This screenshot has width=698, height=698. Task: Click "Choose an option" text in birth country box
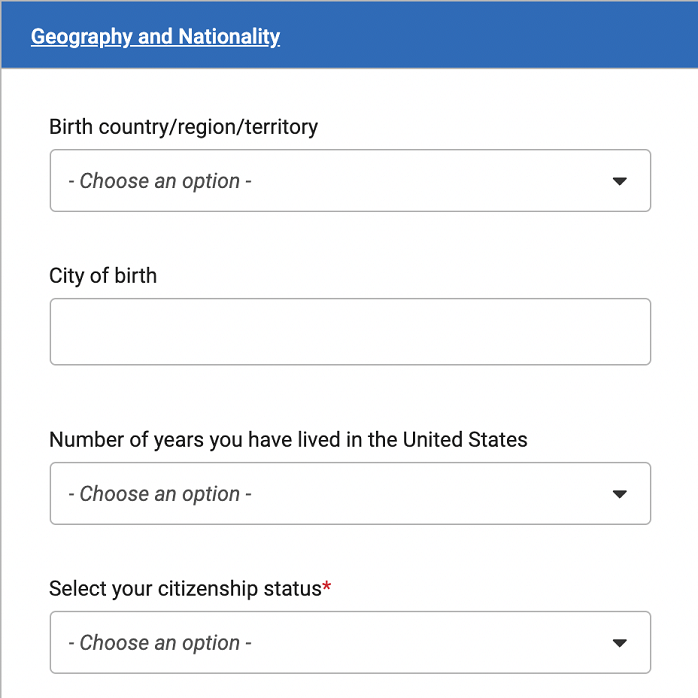tap(160, 181)
